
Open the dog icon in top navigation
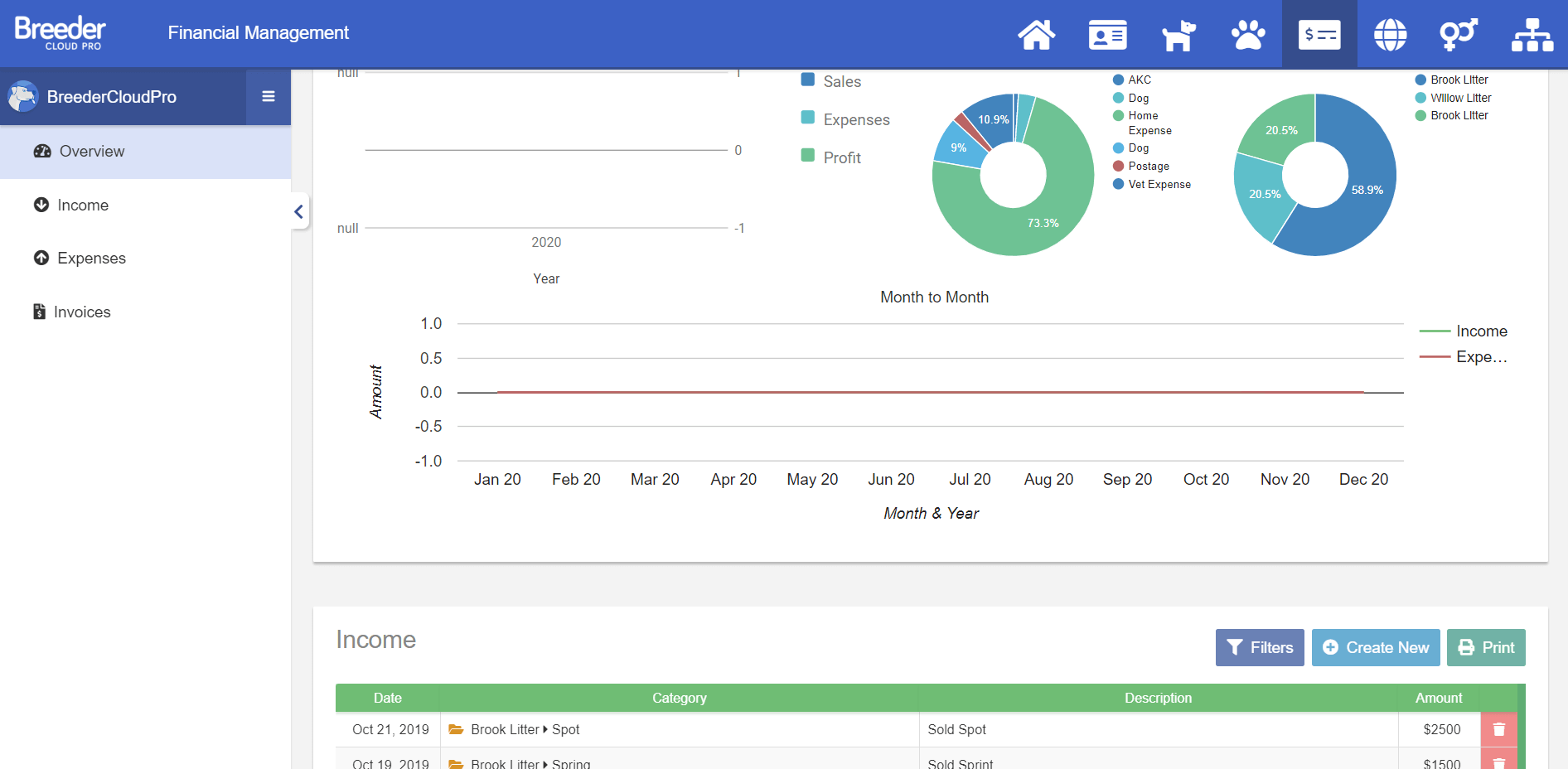coord(1178,35)
